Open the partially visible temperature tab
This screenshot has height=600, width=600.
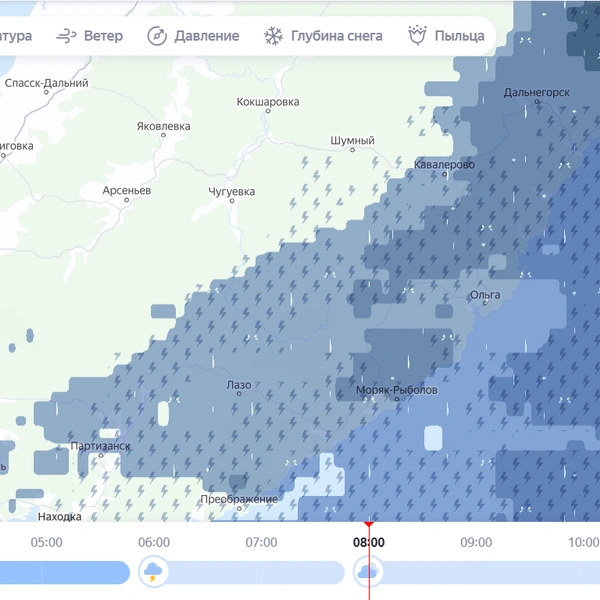click(16, 36)
